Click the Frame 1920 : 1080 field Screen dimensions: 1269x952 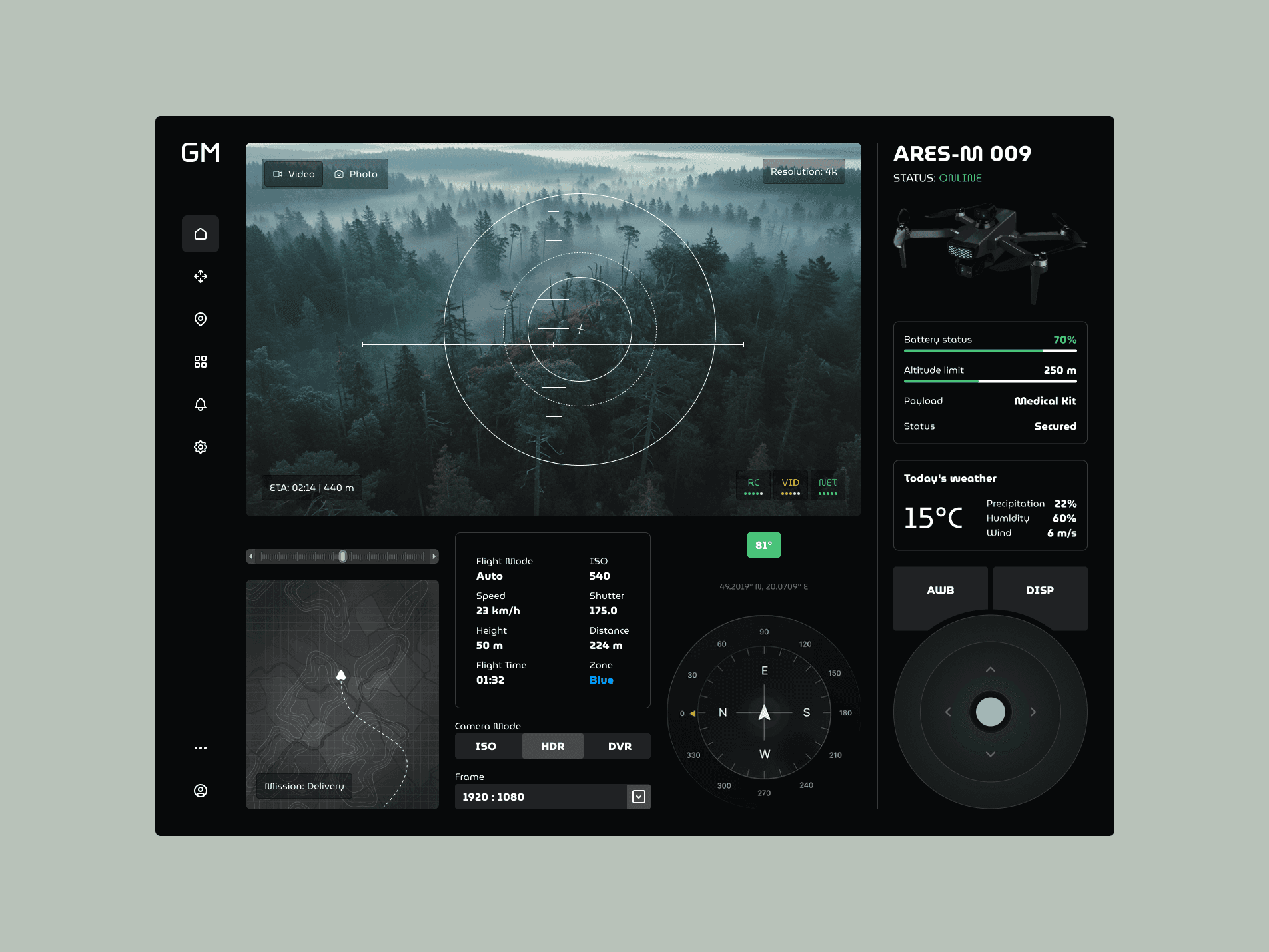coord(553,797)
